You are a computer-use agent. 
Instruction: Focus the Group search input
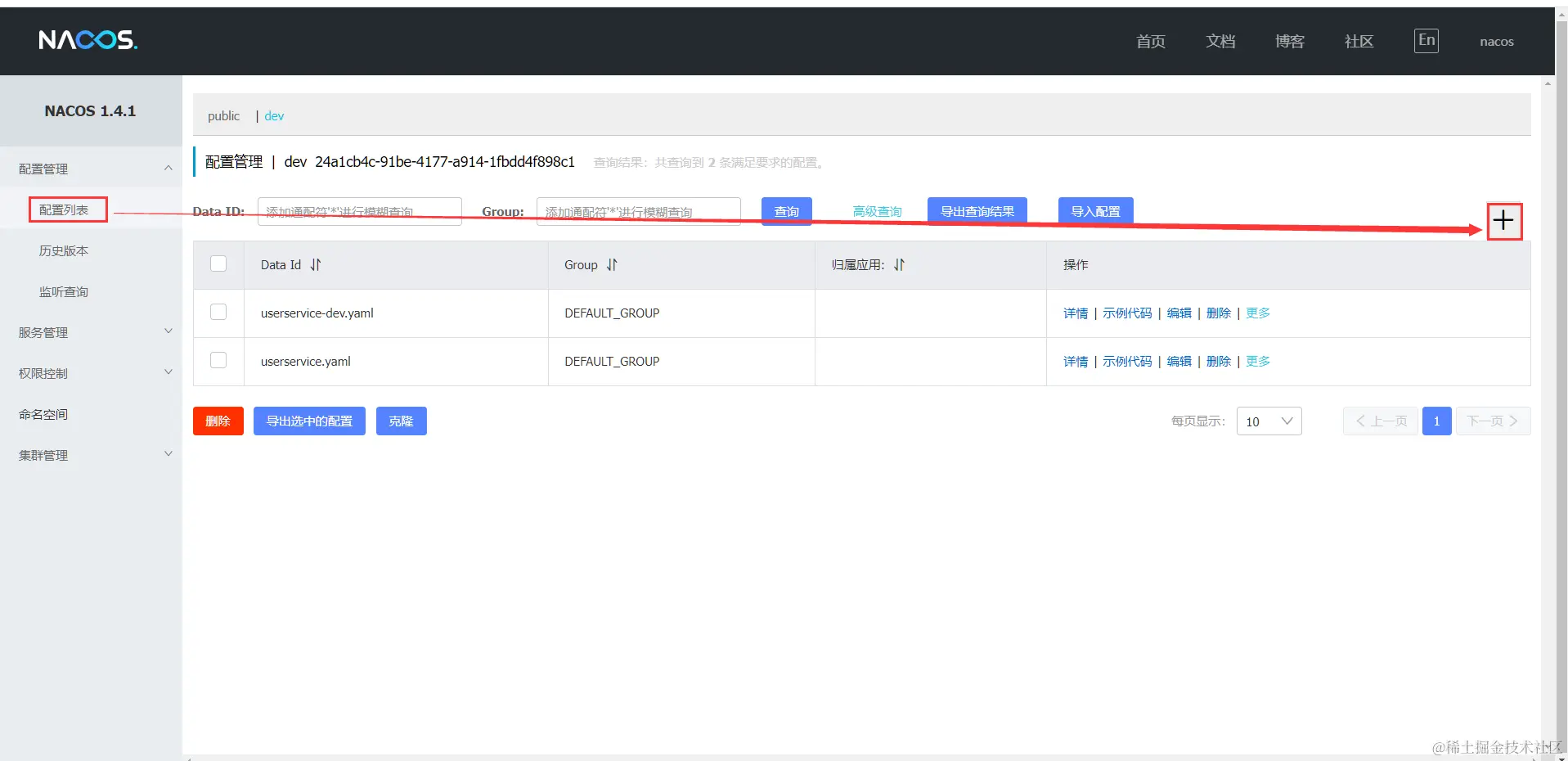639,211
